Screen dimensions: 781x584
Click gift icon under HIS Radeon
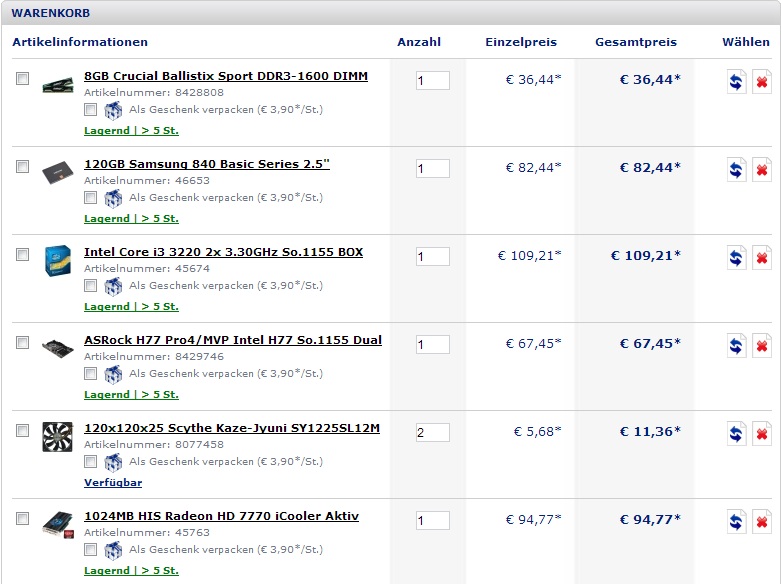click(113, 550)
